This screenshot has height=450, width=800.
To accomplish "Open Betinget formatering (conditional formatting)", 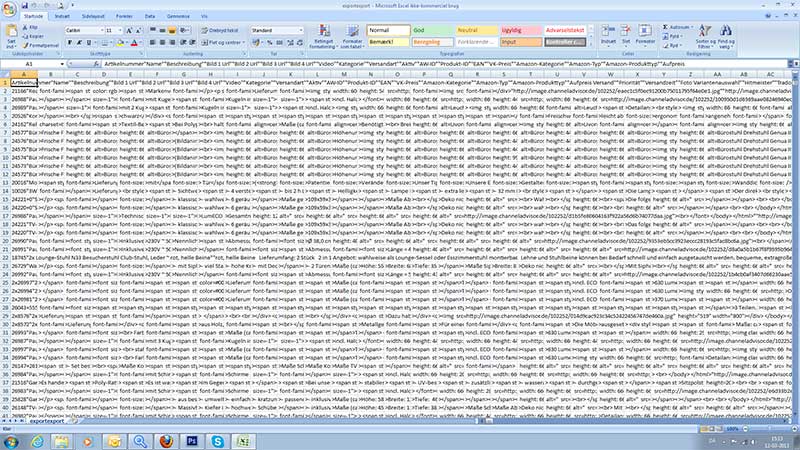I will pyautogui.click(x=323, y=37).
